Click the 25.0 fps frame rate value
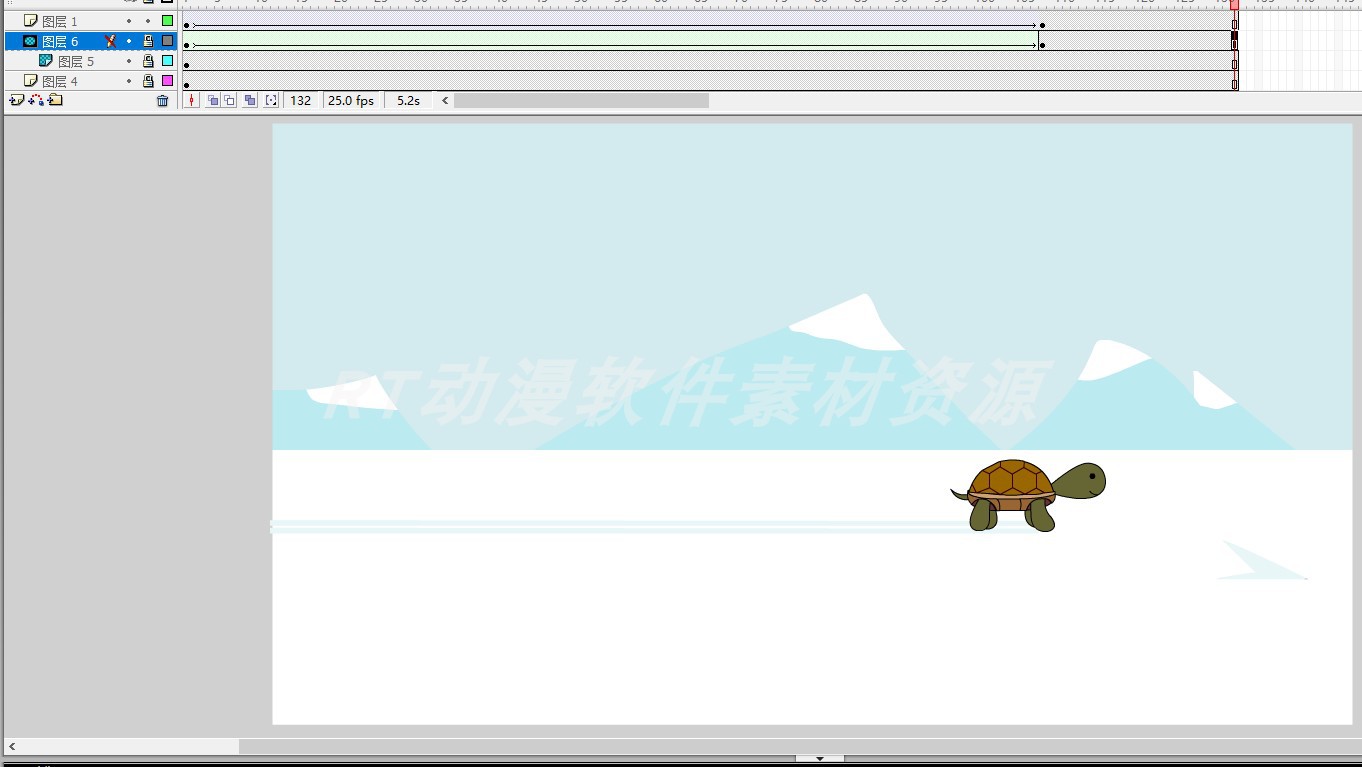 (351, 101)
